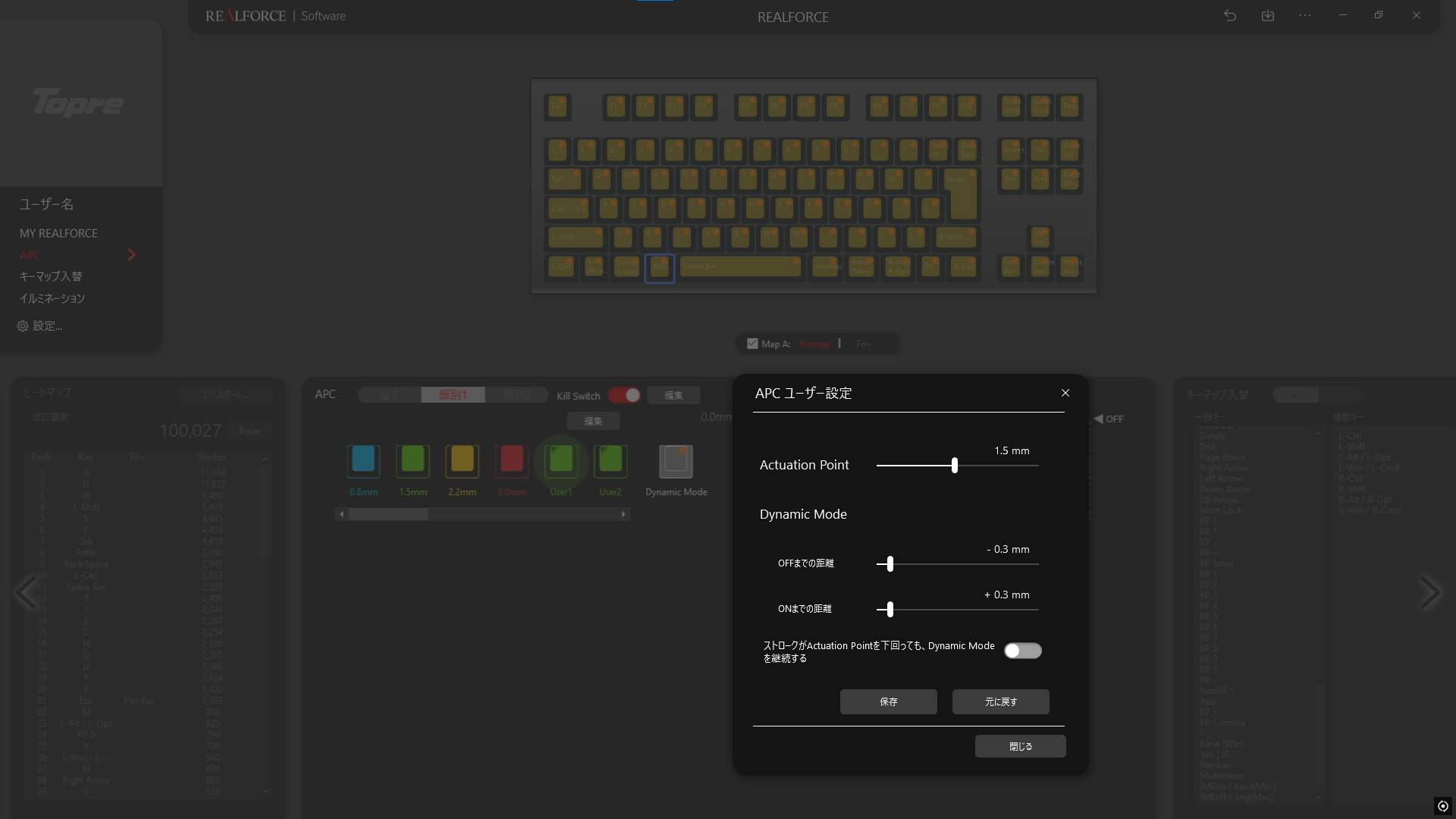
Task: Click the APC swatch list horizontal scrollbar
Action: point(388,514)
